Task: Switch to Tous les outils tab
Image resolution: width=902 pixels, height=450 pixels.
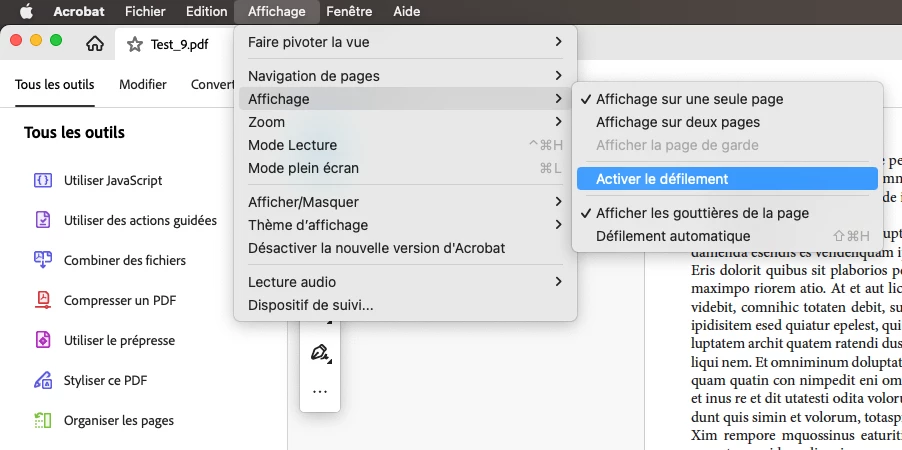Action: point(55,85)
